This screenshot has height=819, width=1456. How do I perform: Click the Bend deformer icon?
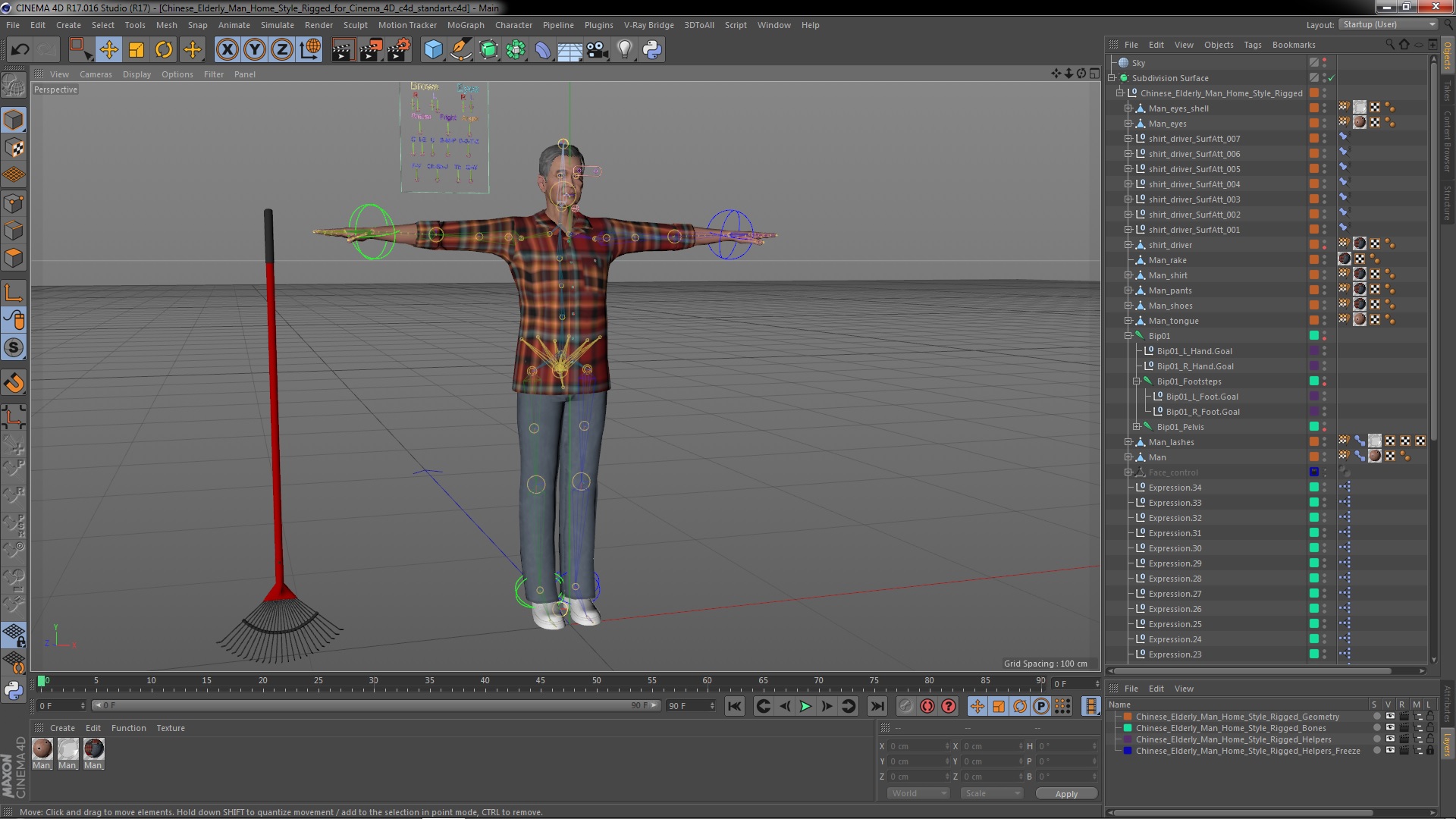coord(543,50)
